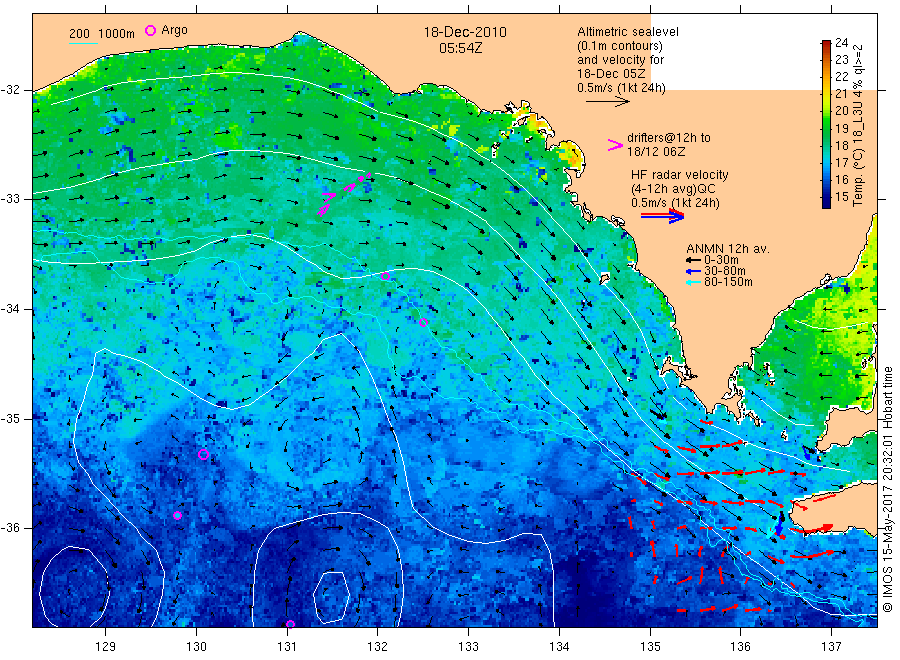Image resolution: width=900 pixels, height=660 pixels.
Task: Click the longitude label '133'
Action: [468, 646]
